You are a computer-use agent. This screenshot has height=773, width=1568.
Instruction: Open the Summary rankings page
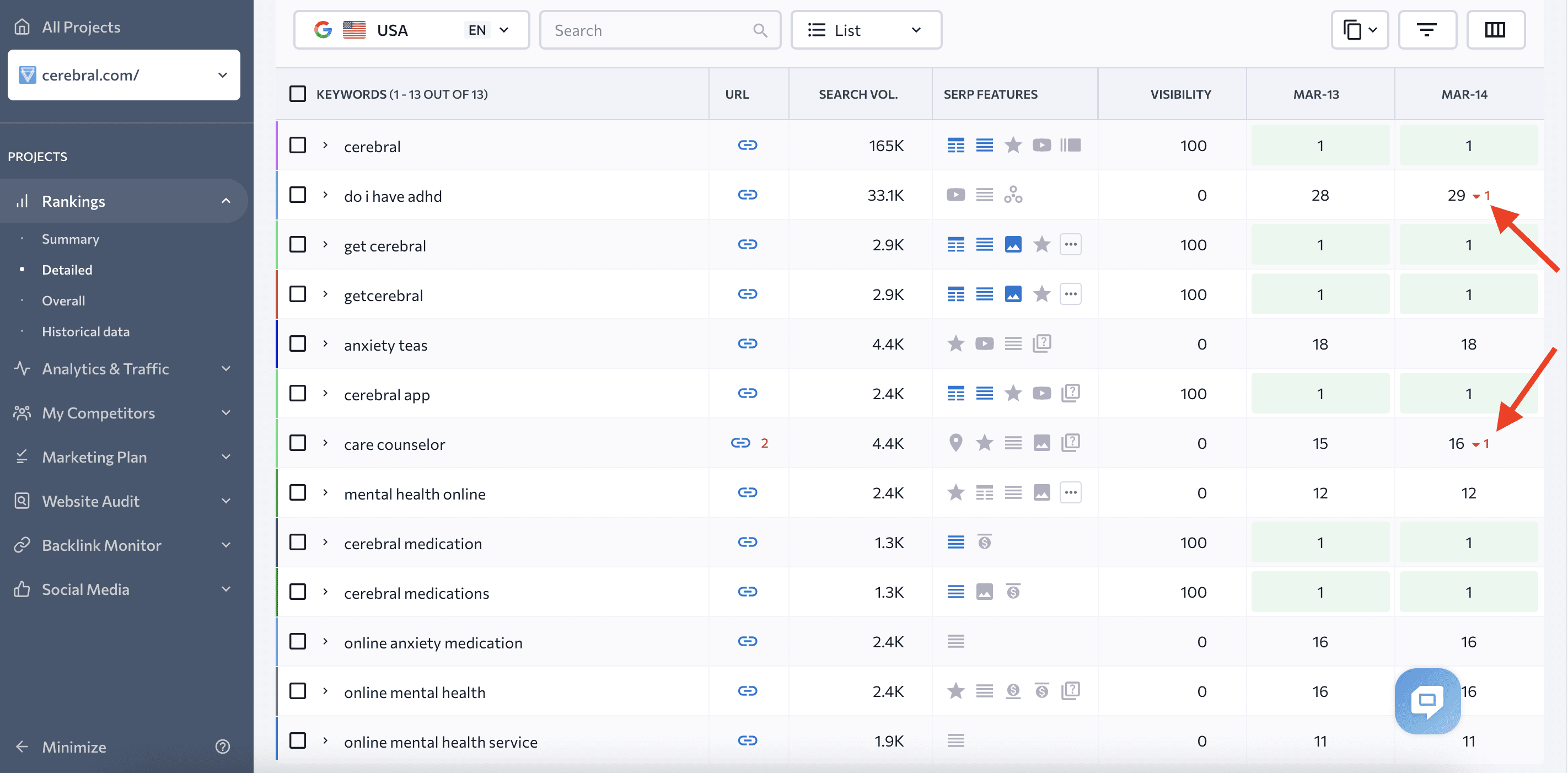pyautogui.click(x=71, y=239)
